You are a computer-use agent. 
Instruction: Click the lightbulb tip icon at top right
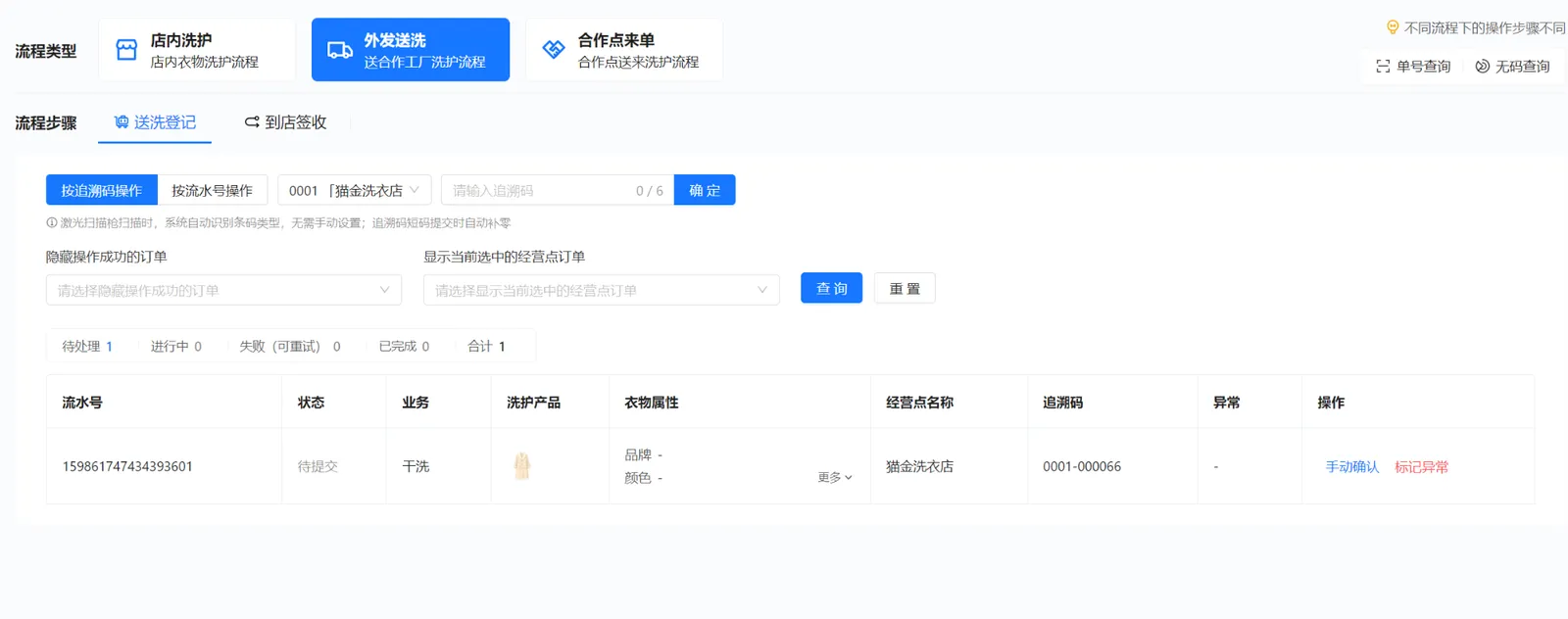1393,27
